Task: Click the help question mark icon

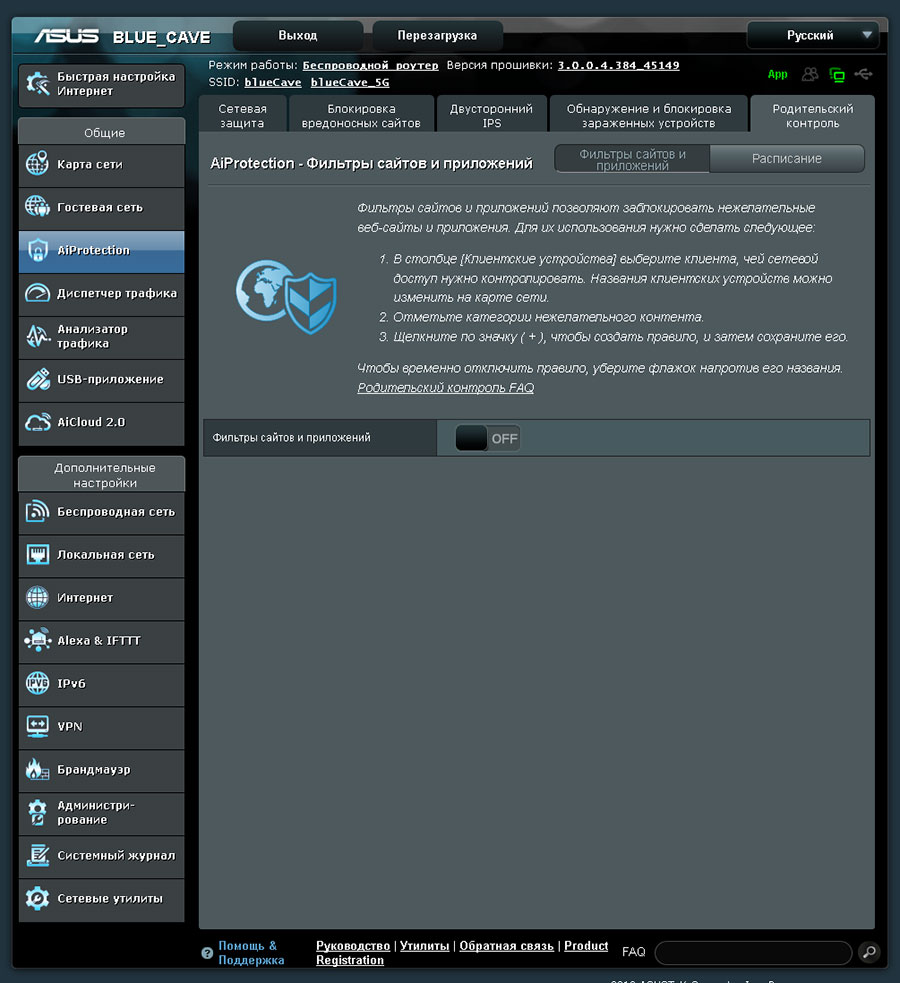Action: [207, 953]
